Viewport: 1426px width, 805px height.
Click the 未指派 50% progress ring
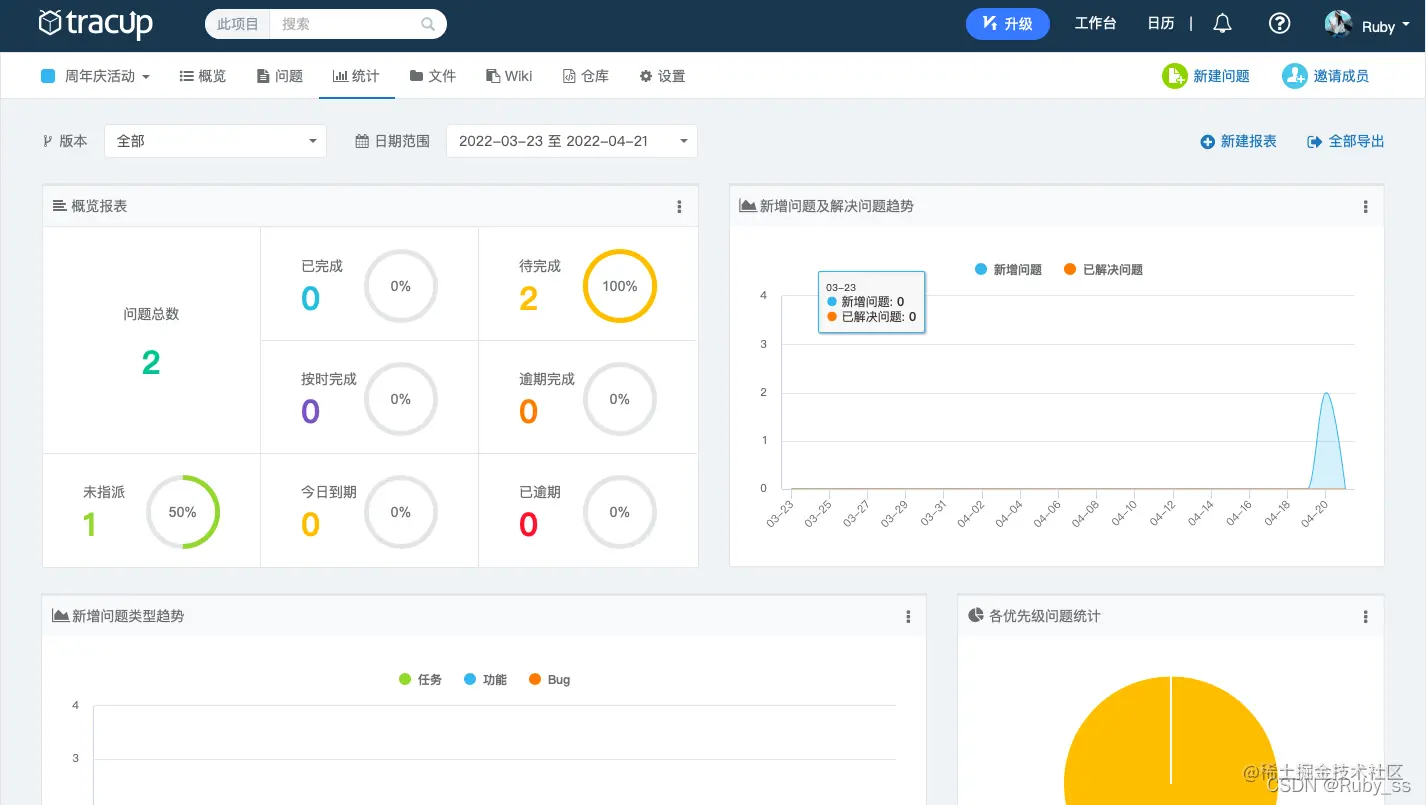tap(183, 512)
